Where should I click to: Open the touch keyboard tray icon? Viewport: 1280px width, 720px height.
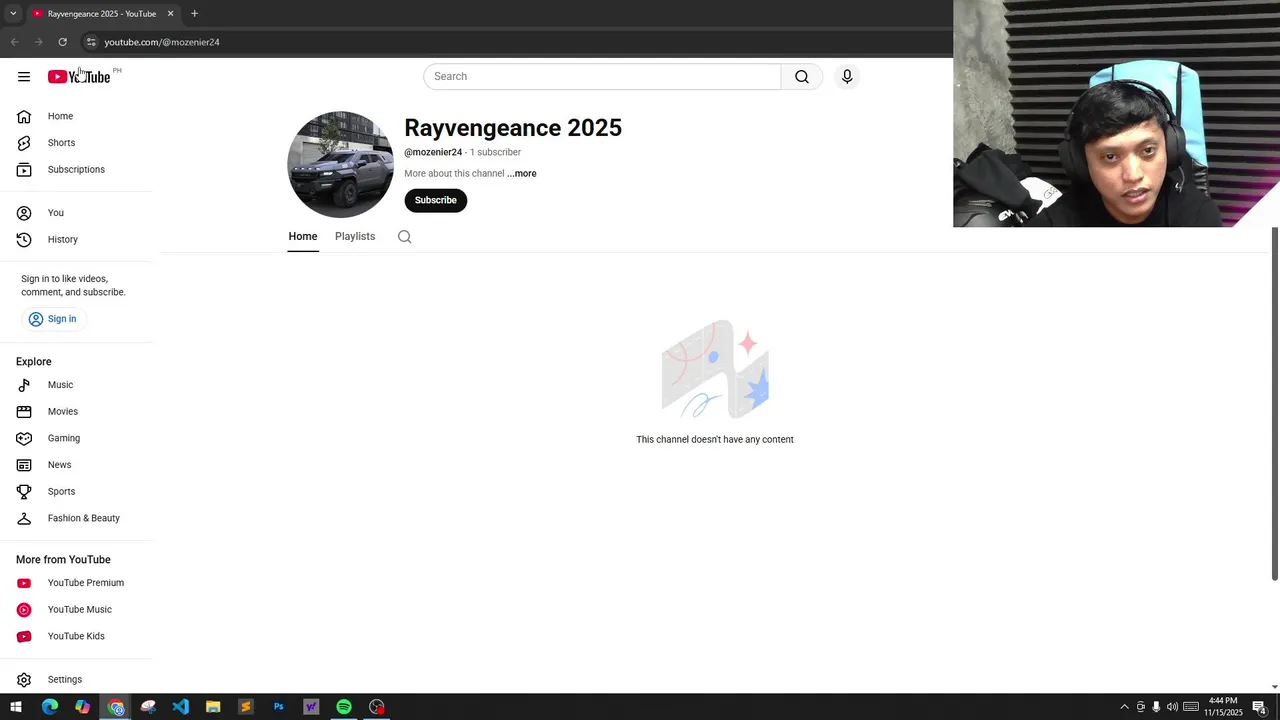click(1191, 707)
